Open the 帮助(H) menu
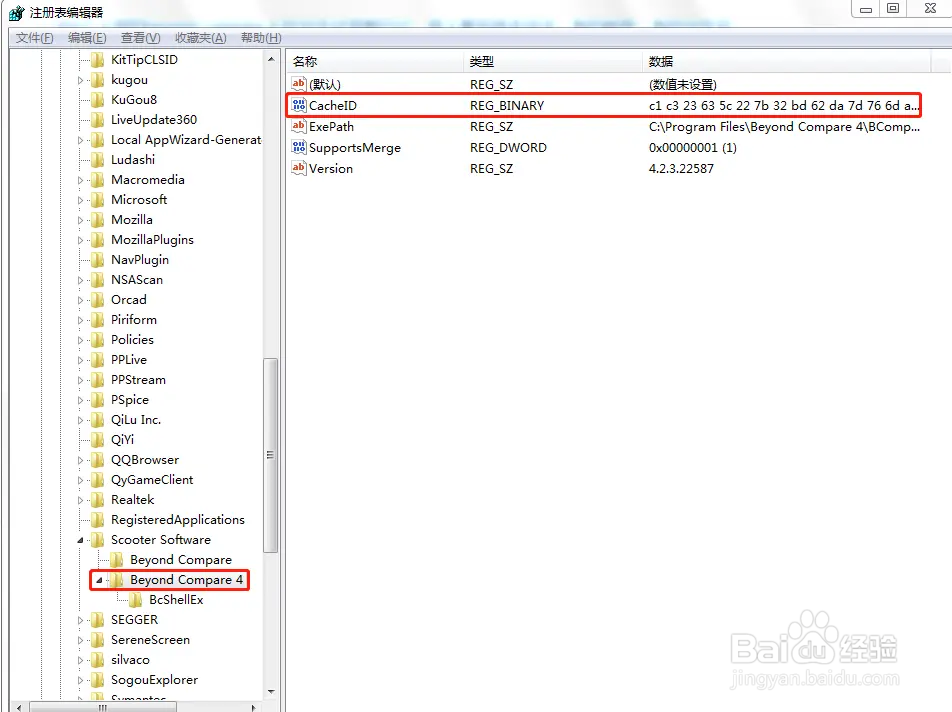The width and height of the screenshot is (952, 712). click(261, 38)
